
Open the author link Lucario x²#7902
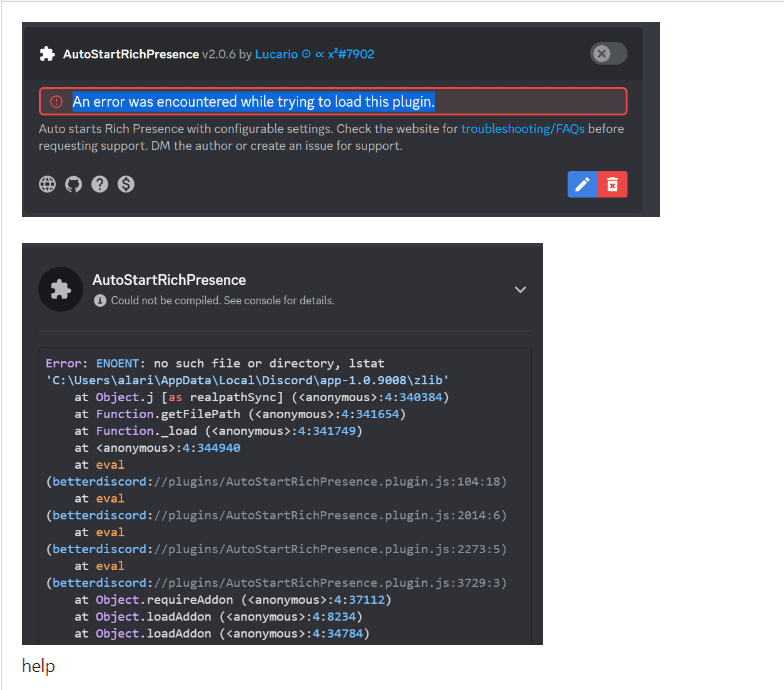tap(314, 54)
